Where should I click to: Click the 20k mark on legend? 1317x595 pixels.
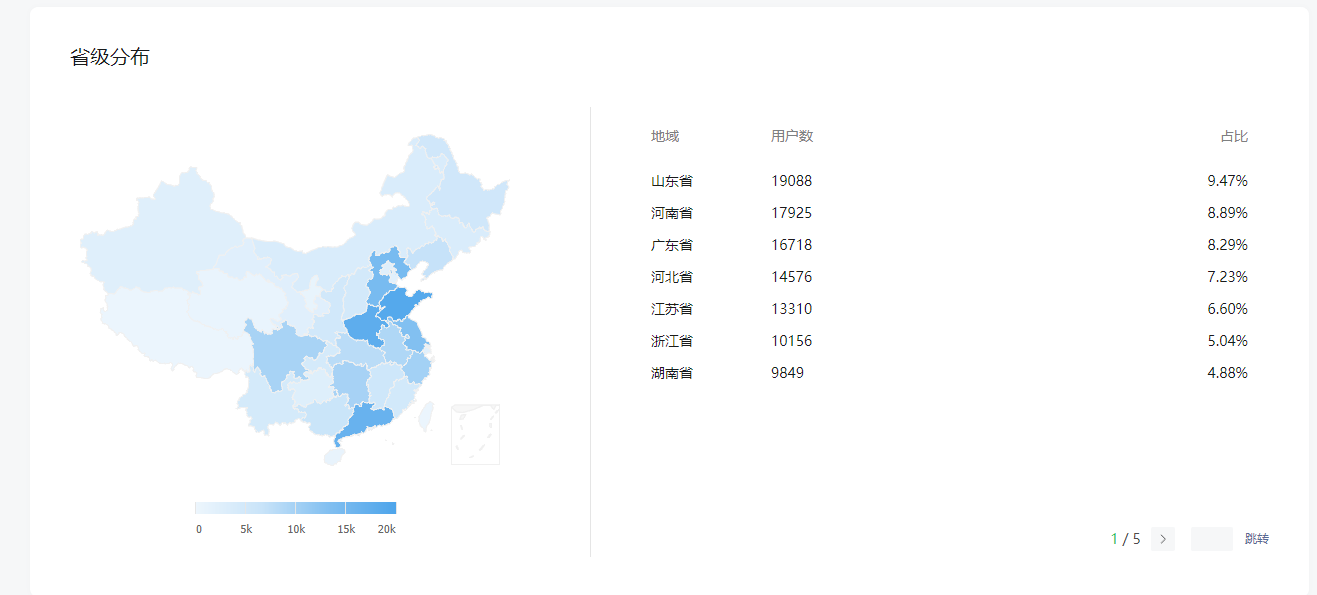[x=387, y=529]
